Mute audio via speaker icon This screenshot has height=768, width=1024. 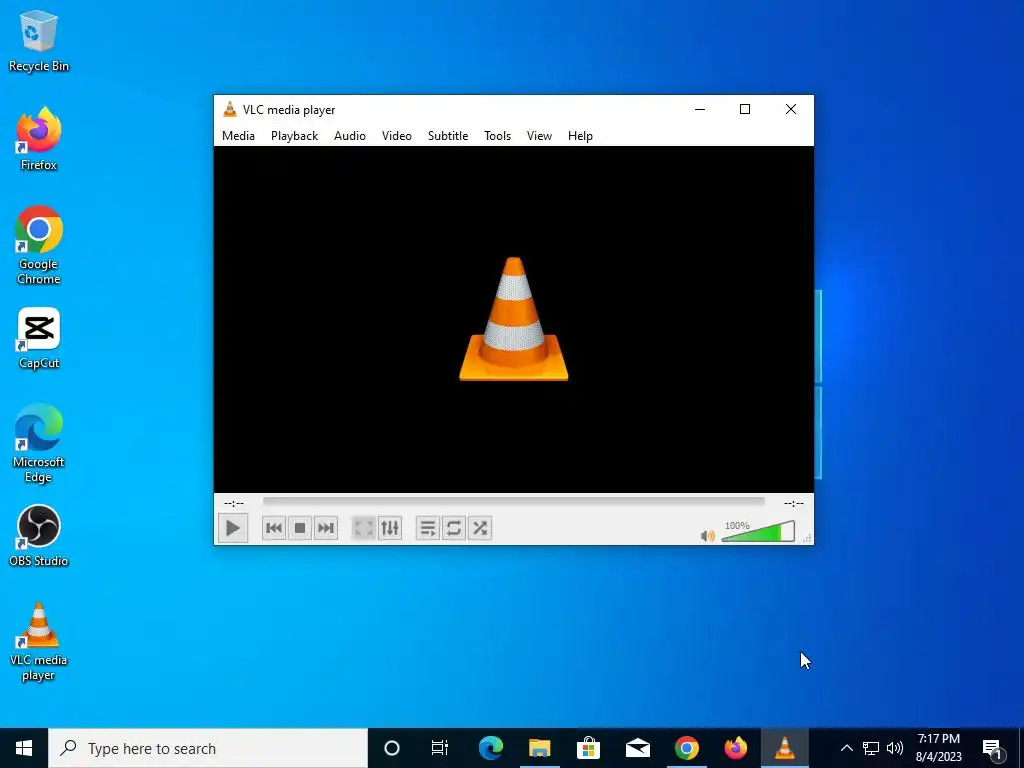click(707, 536)
